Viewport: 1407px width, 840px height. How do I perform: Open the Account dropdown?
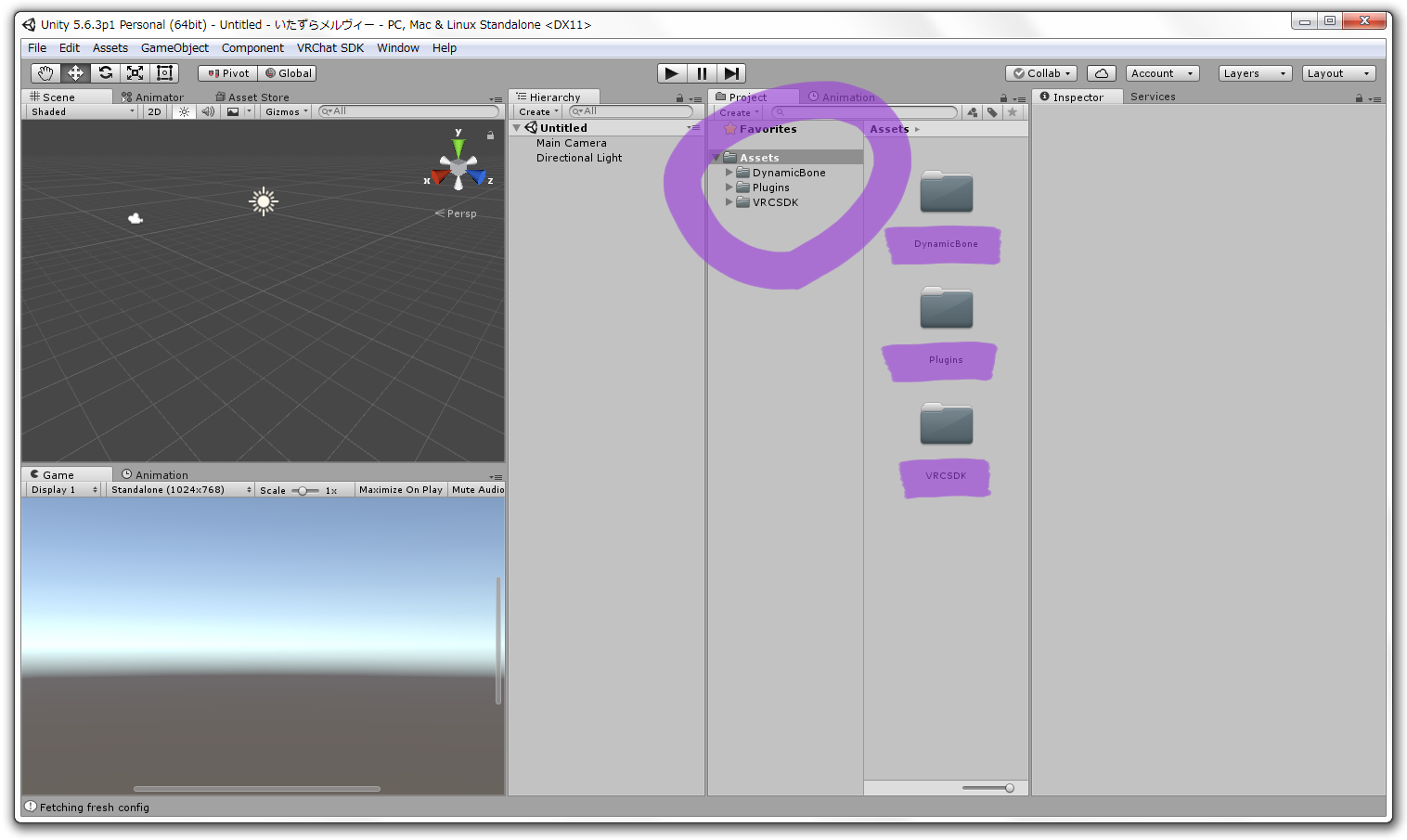click(1162, 73)
